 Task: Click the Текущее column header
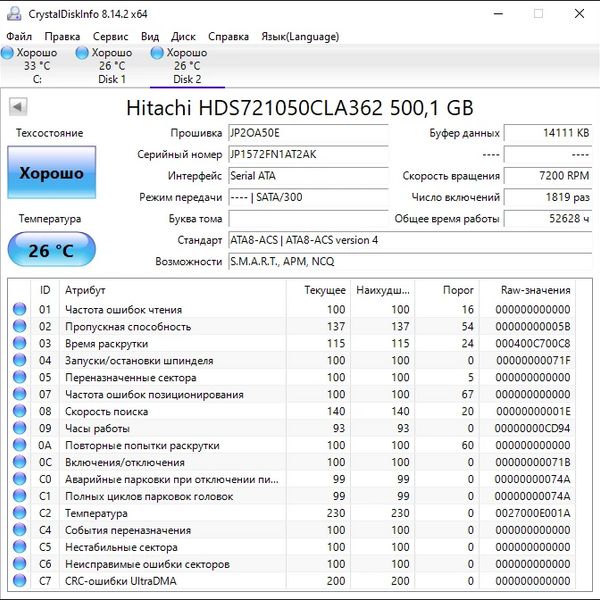point(318,290)
